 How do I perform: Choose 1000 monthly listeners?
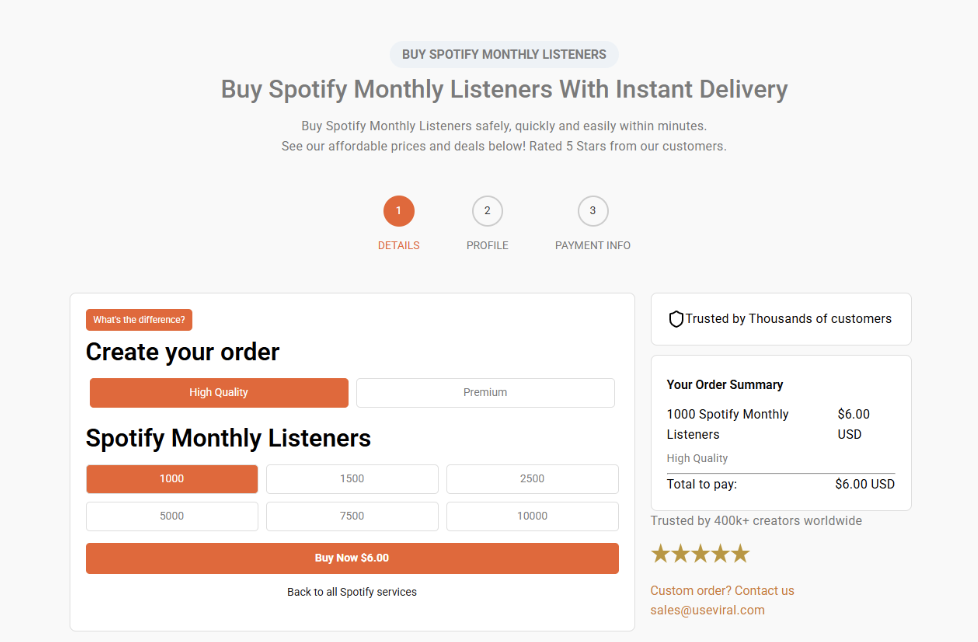click(x=172, y=479)
